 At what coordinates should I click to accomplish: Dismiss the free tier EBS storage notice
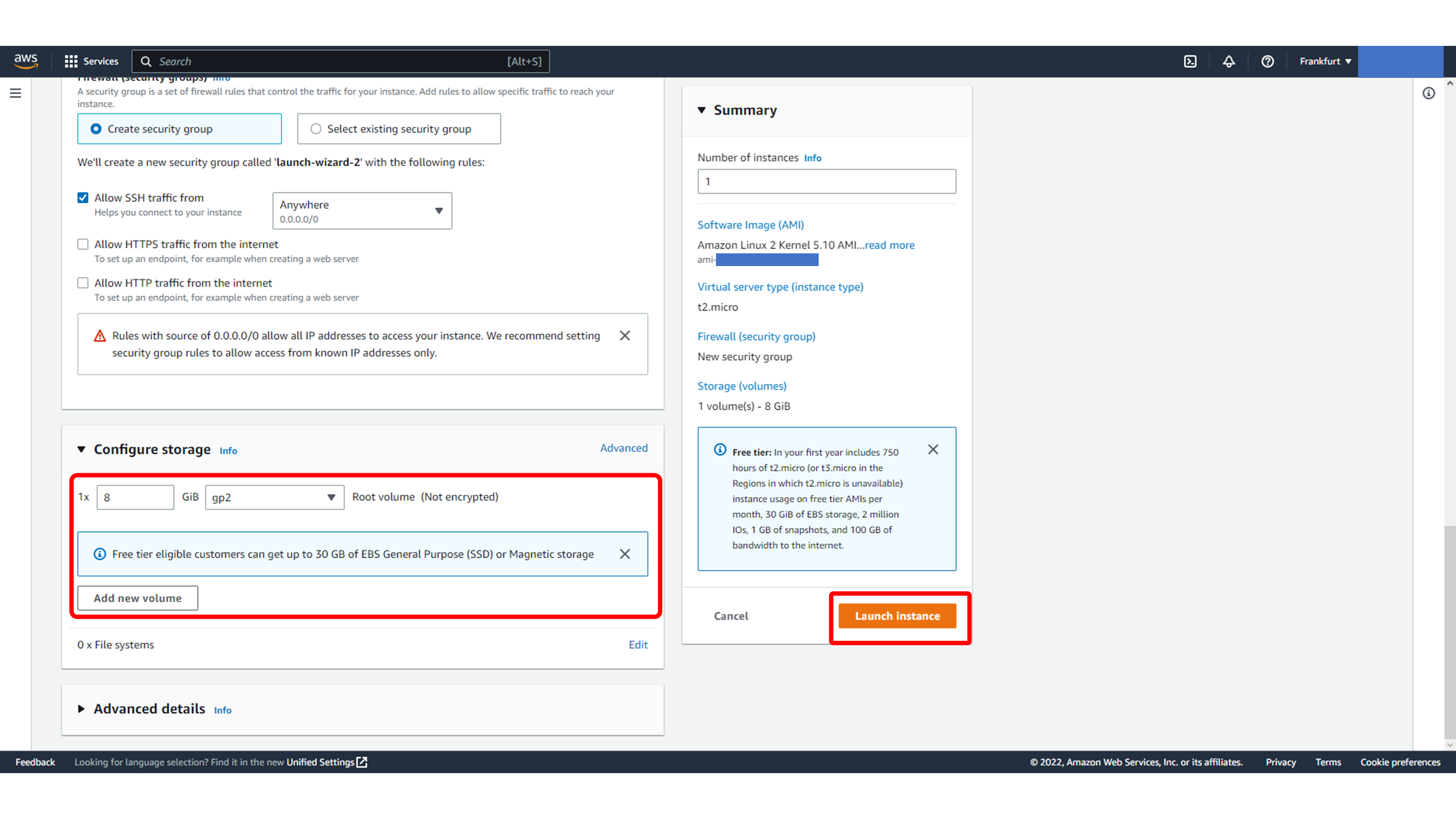[x=625, y=554]
